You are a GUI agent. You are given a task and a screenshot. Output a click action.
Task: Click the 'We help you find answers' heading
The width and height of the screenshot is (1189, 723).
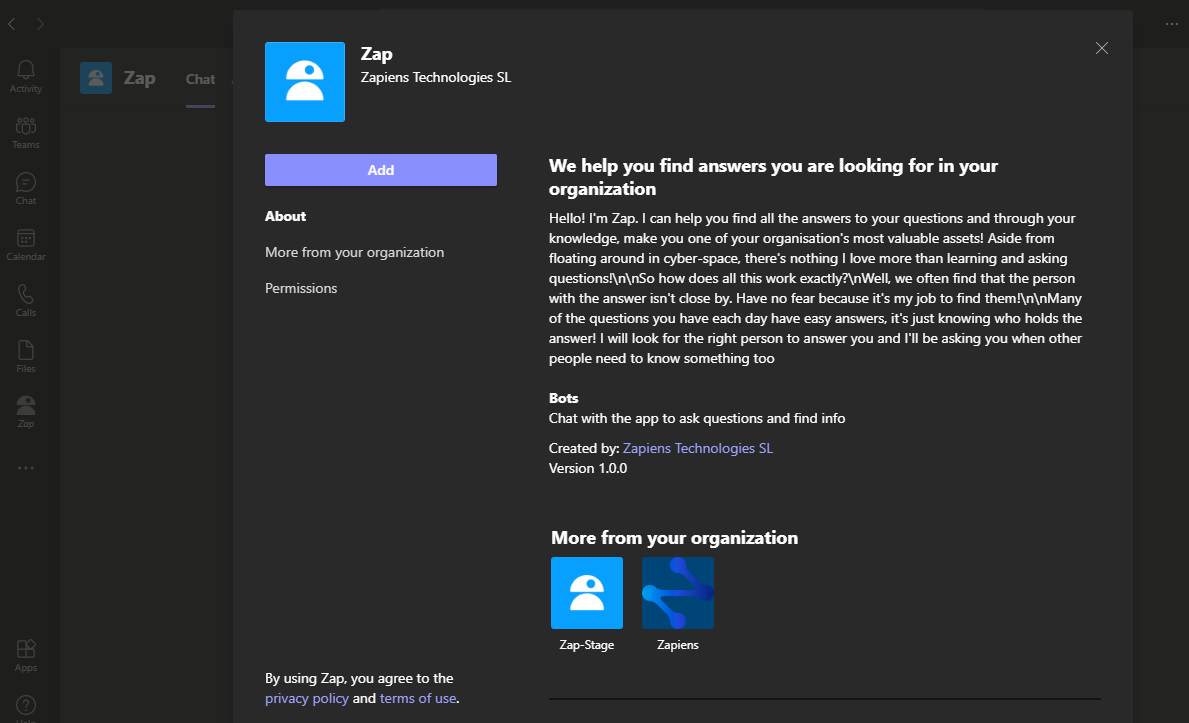click(x=773, y=177)
